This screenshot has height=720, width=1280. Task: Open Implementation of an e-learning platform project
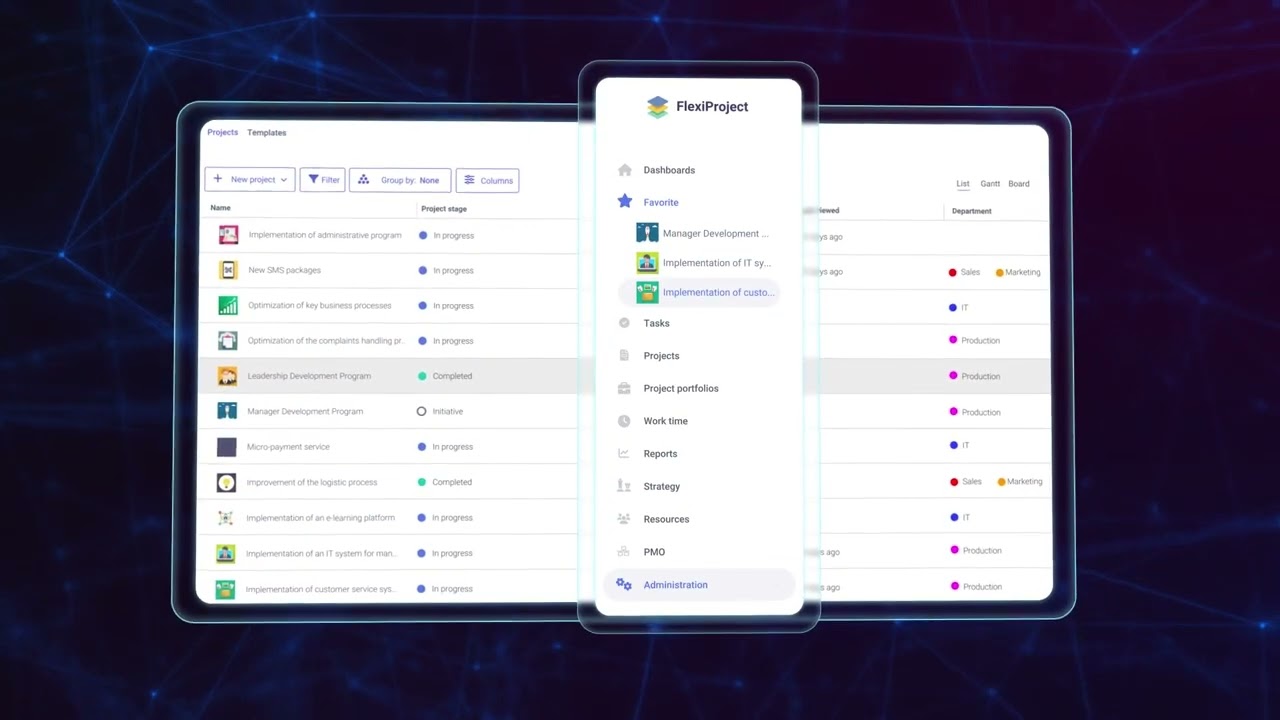click(321, 518)
